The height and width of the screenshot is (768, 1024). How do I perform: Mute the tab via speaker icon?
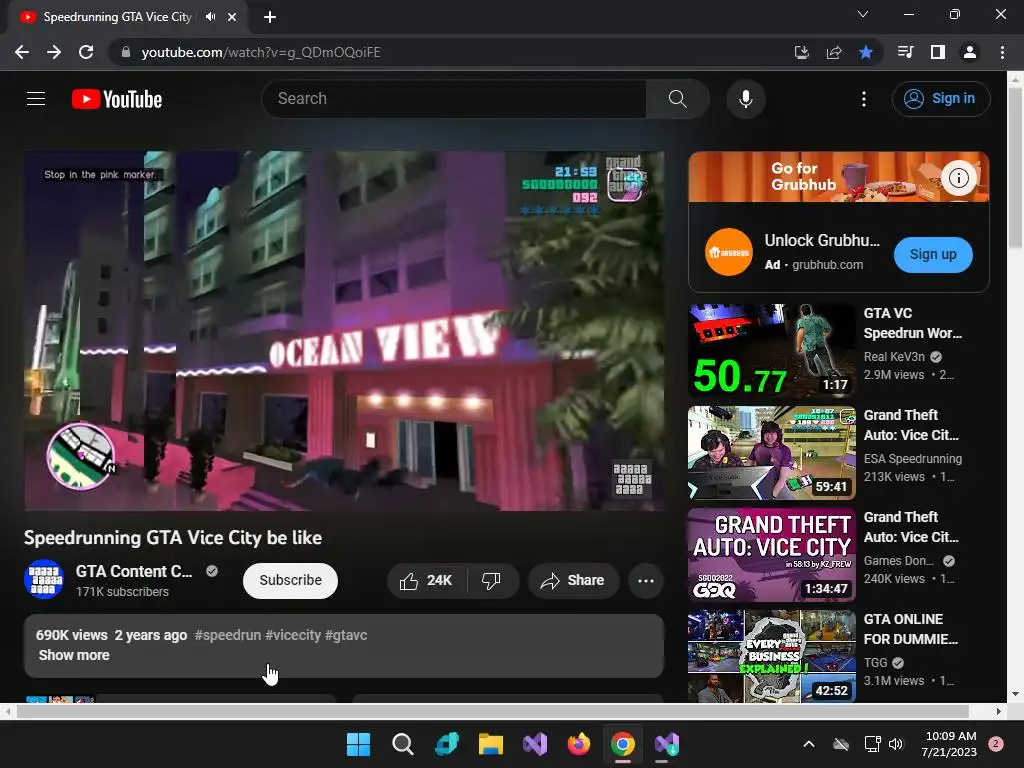coord(210,17)
